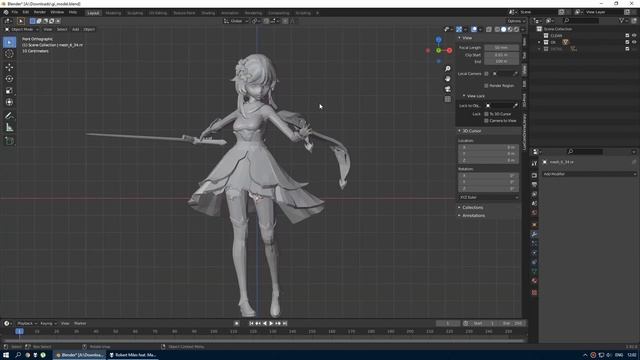Open the Object Mode dropdown
Screen dimensions: 640x360
22,29
